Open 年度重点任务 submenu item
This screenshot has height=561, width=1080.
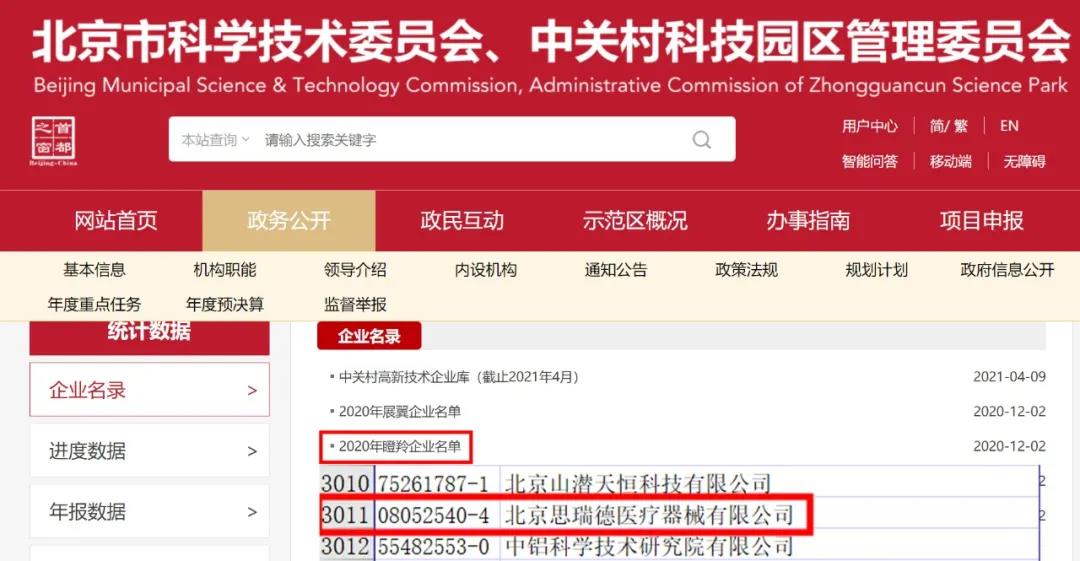tap(94, 305)
